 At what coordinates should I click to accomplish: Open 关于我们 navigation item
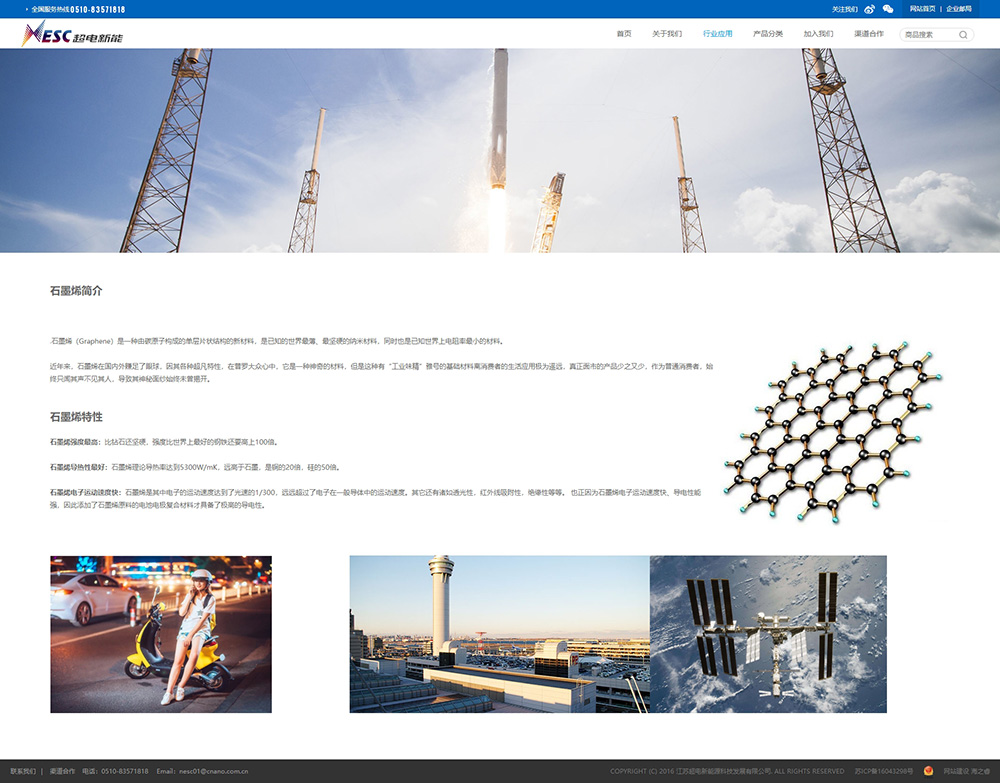click(667, 34)
